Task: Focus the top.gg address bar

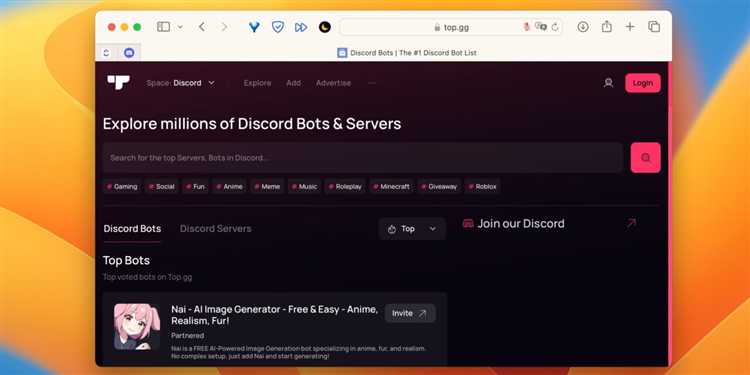Action: point(451,27)
